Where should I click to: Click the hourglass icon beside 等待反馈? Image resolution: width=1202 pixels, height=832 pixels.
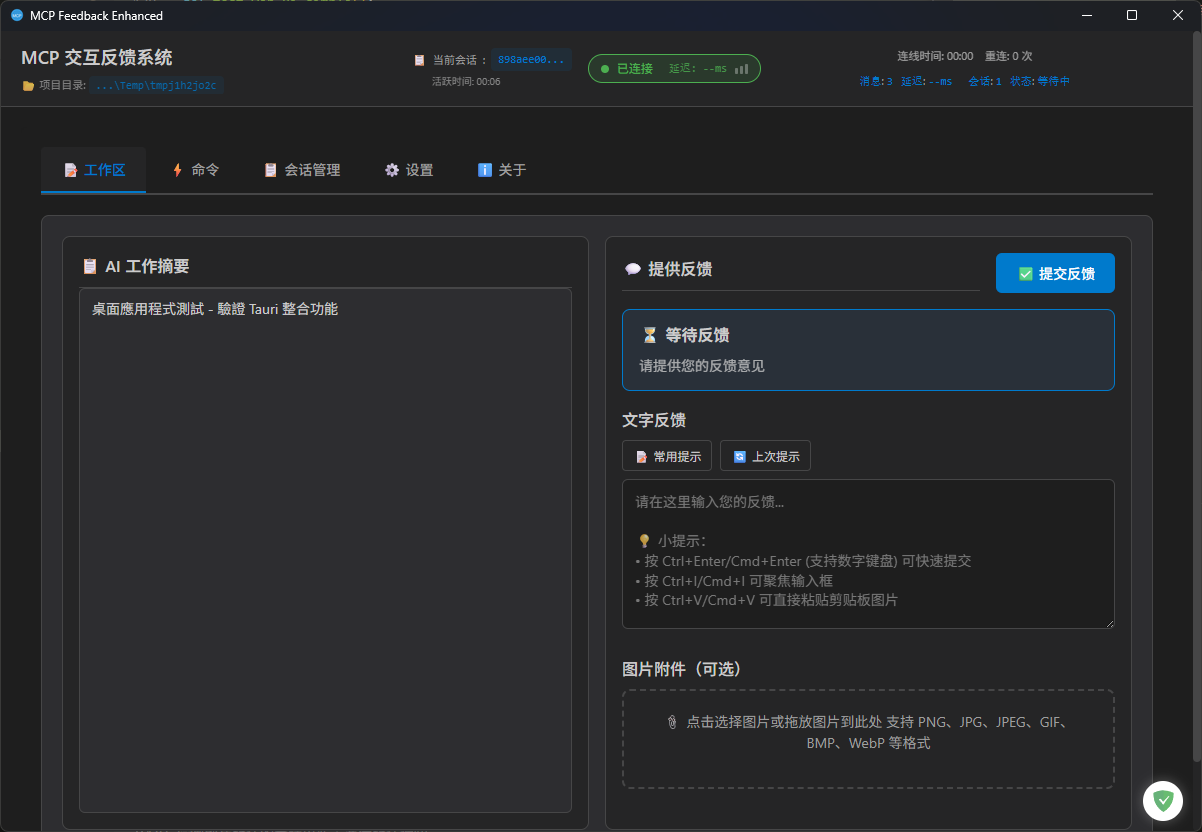pos(650,335)
